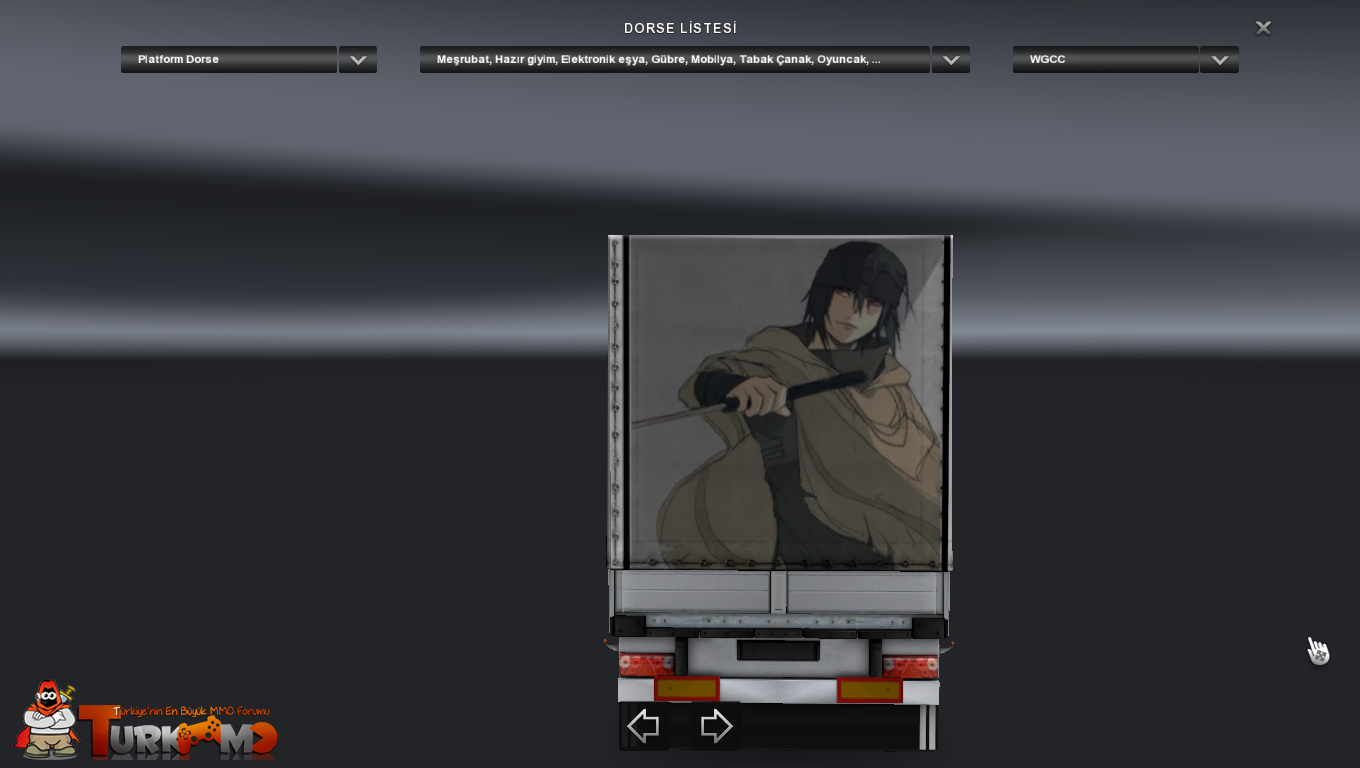Image resolution: width=1360 pixels, height=768 pixels.
Task: Open the Platform Dorse trailer type dropdown
Action: 229,59
